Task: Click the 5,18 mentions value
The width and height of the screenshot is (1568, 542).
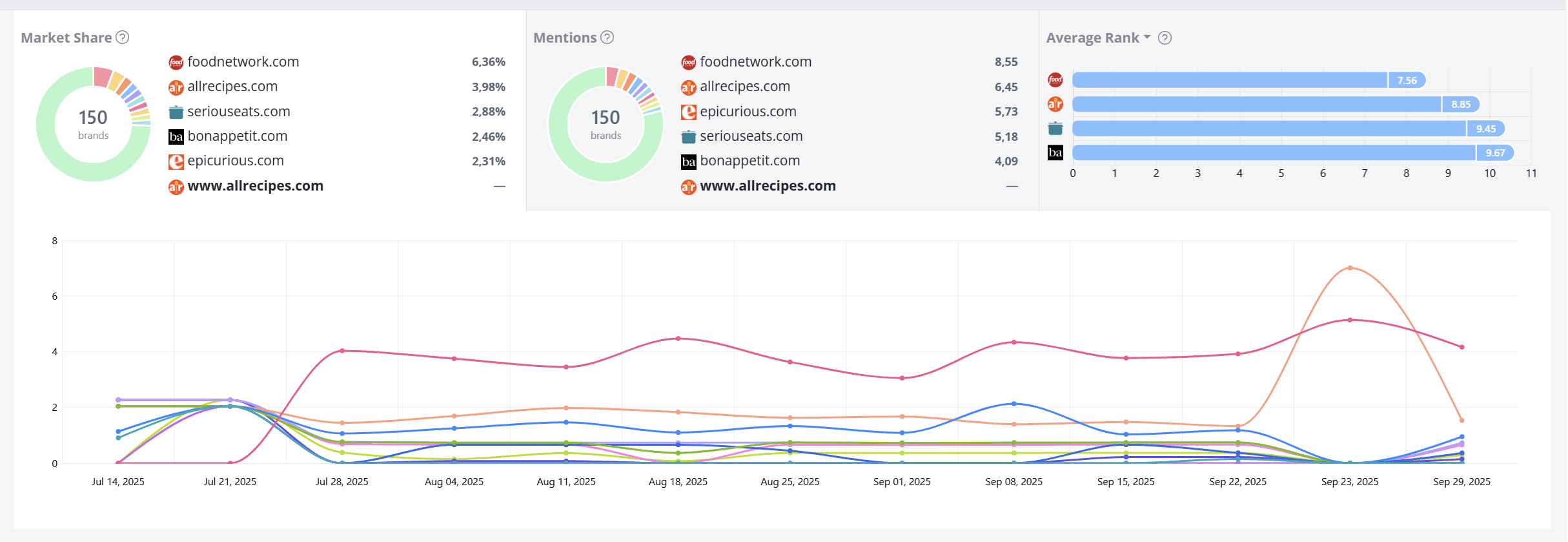Action: click(x=1006, y=137)
